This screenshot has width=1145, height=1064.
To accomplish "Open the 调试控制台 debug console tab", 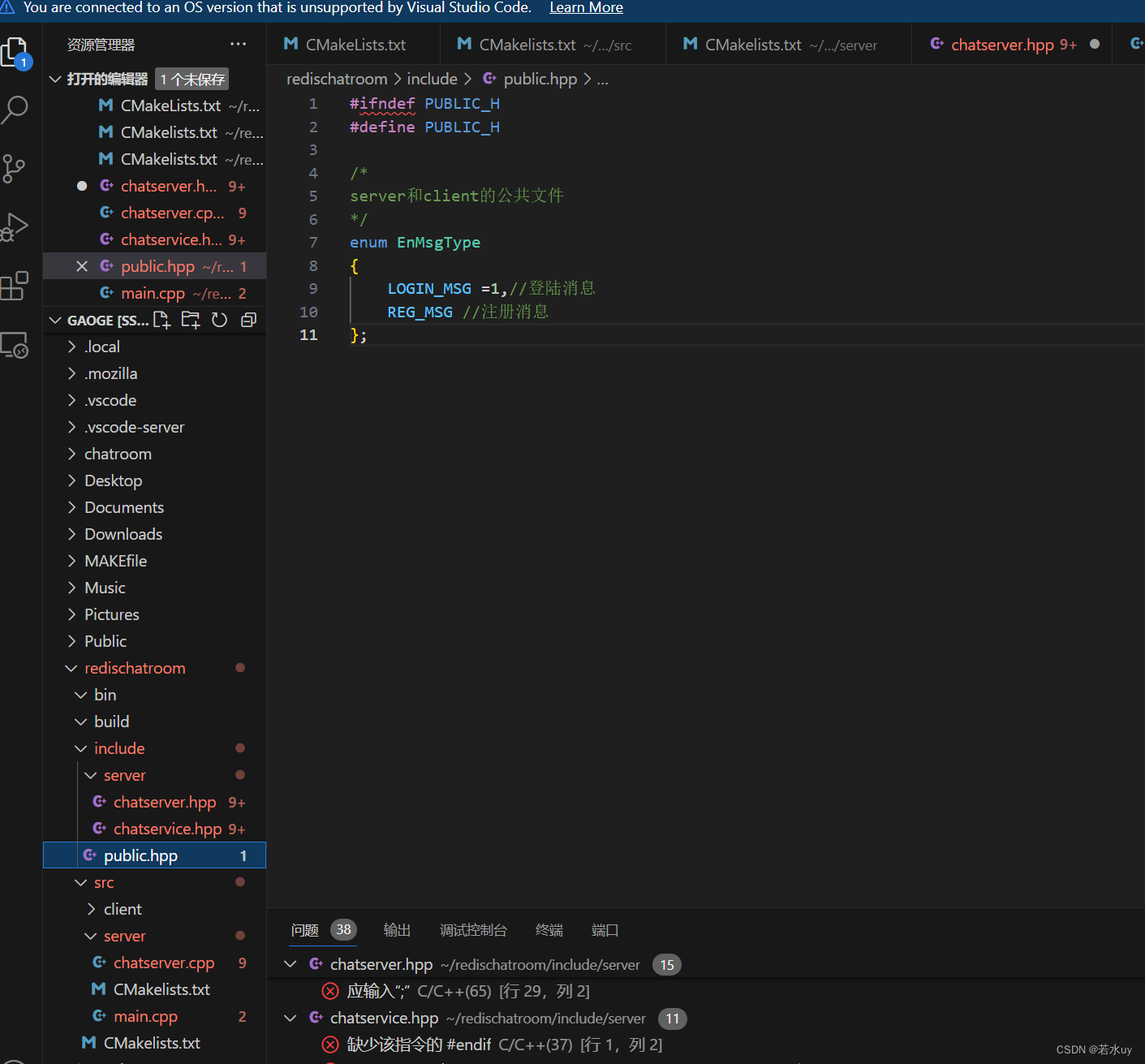I will 473,930.
